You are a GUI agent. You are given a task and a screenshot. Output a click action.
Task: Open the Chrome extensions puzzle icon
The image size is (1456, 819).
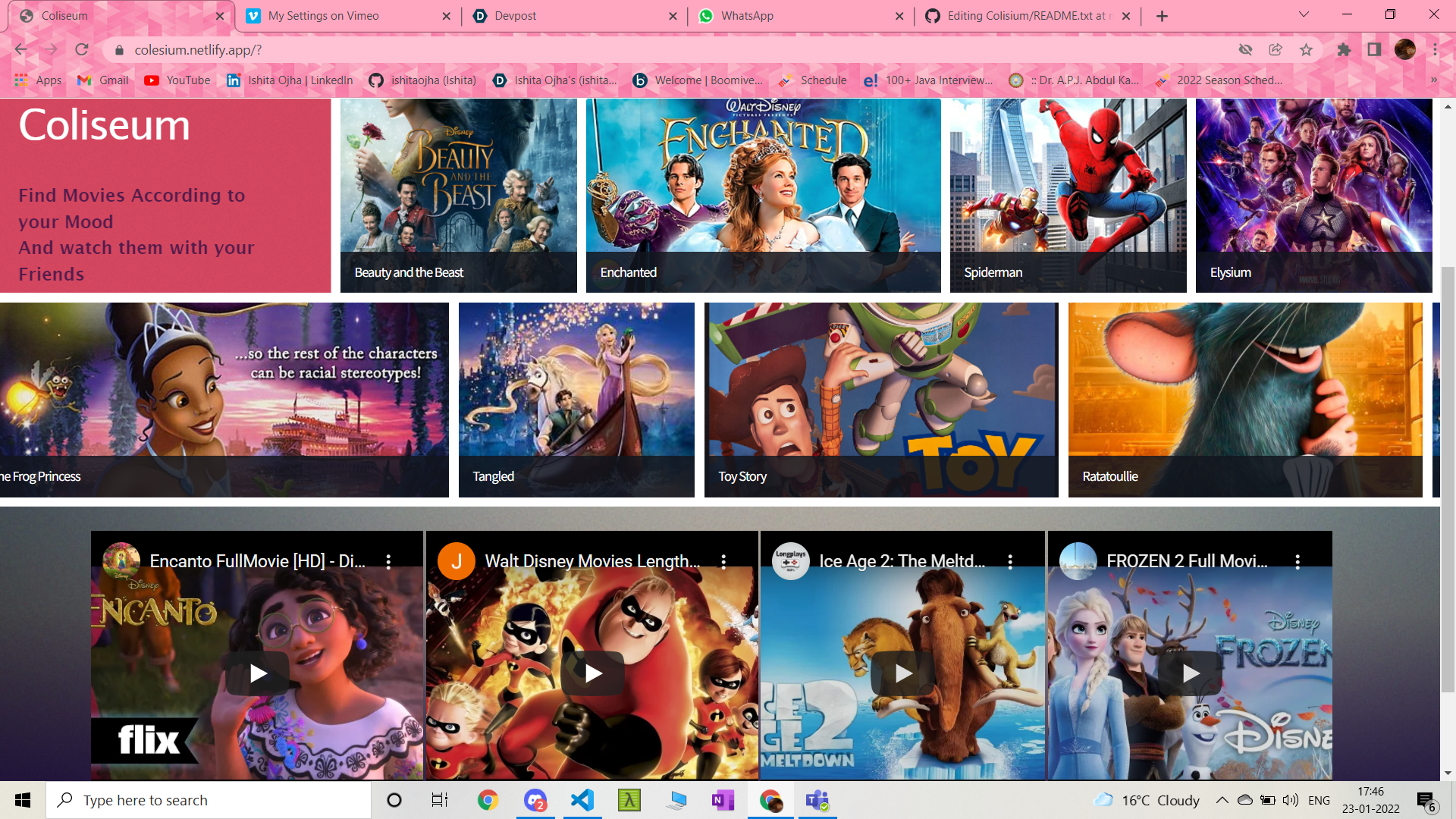tap(1344, 50)
